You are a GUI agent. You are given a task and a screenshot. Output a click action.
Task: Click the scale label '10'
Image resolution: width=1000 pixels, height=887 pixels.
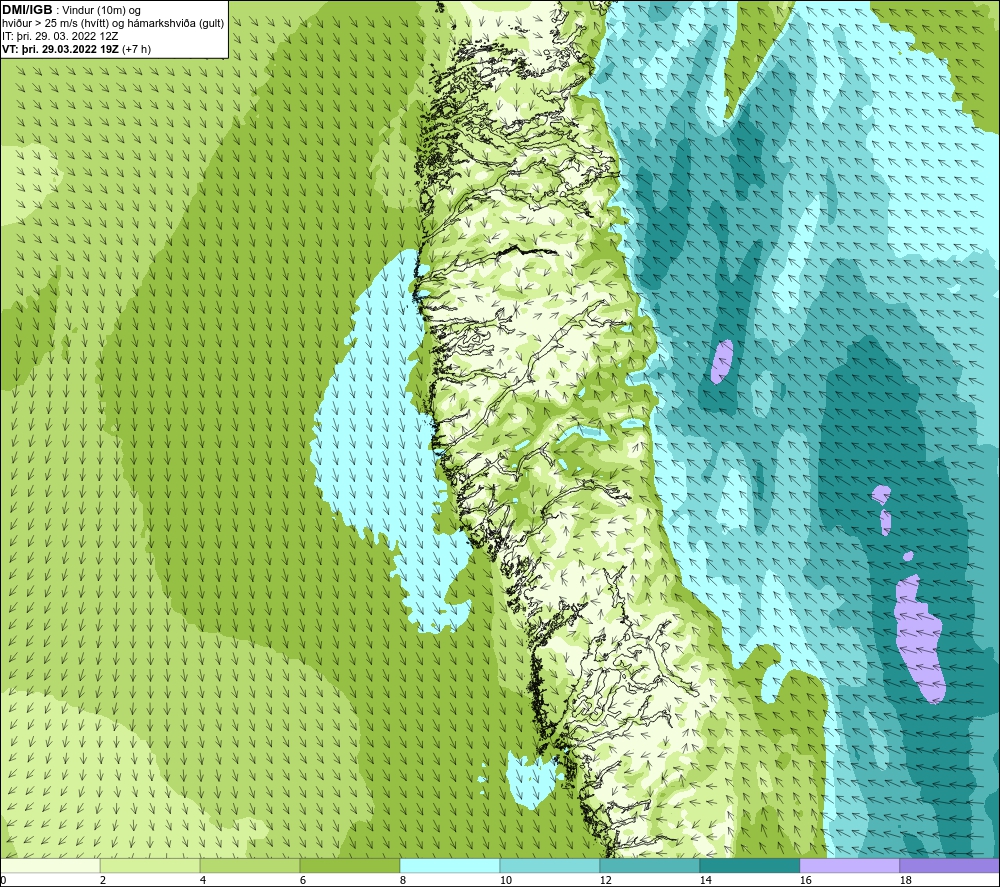click(x=505, y=880)
